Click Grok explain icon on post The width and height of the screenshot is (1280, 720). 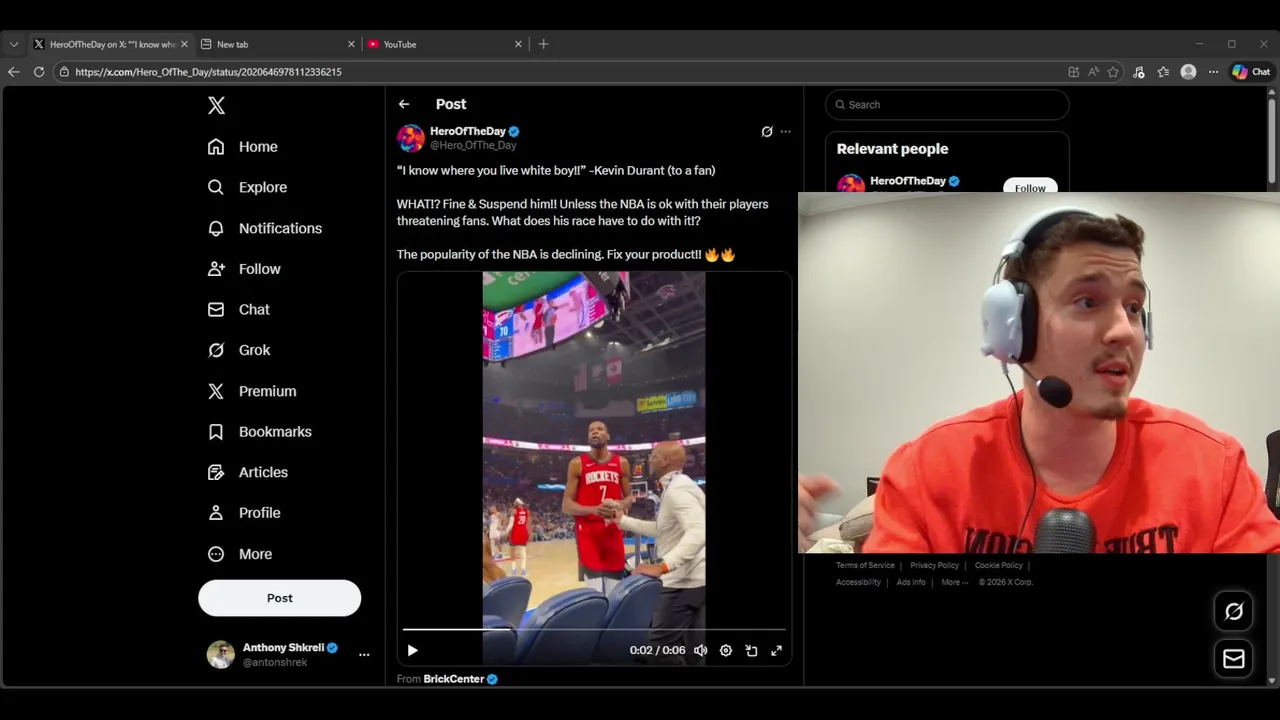tap(767, 132)
